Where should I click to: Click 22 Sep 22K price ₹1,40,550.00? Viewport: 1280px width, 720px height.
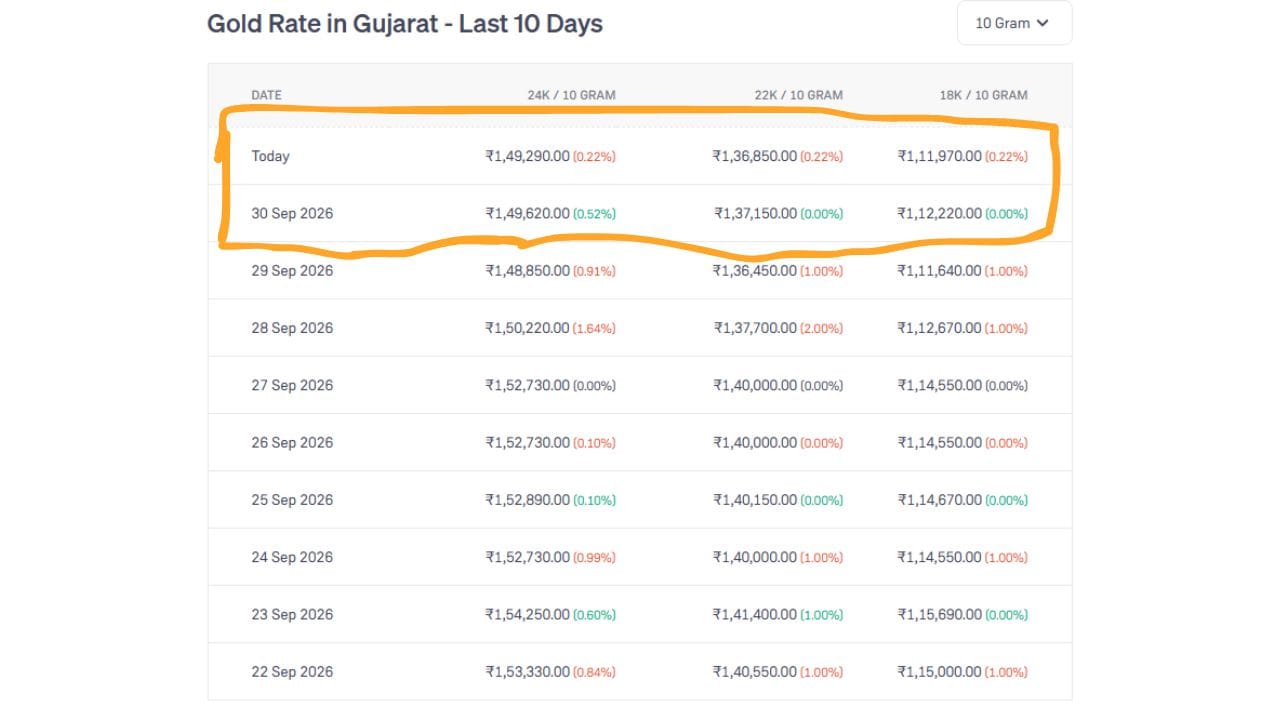click(755, 672)
